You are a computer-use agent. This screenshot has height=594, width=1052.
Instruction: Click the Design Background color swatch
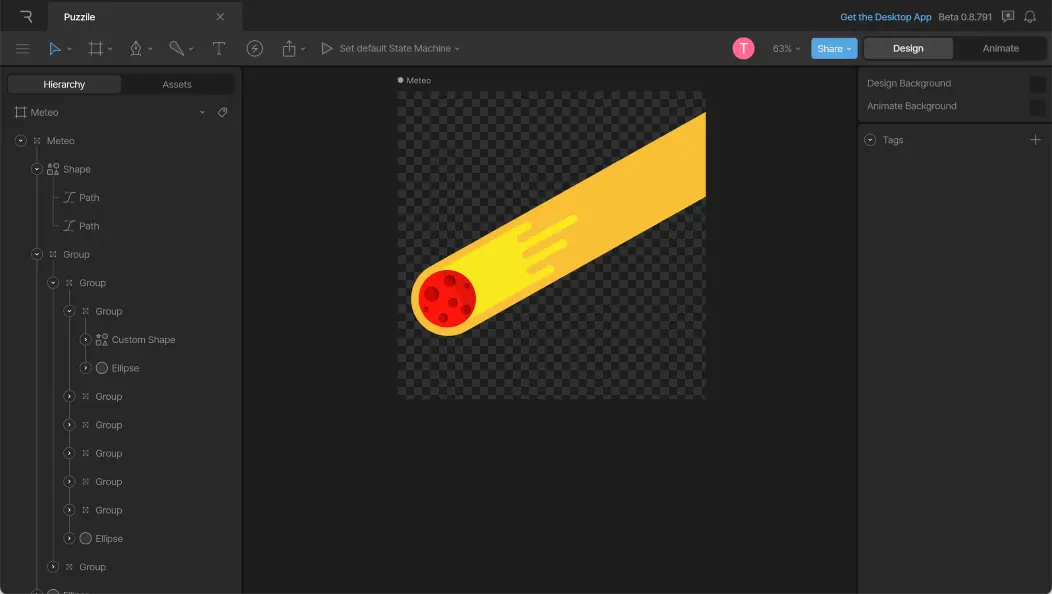1036,83
